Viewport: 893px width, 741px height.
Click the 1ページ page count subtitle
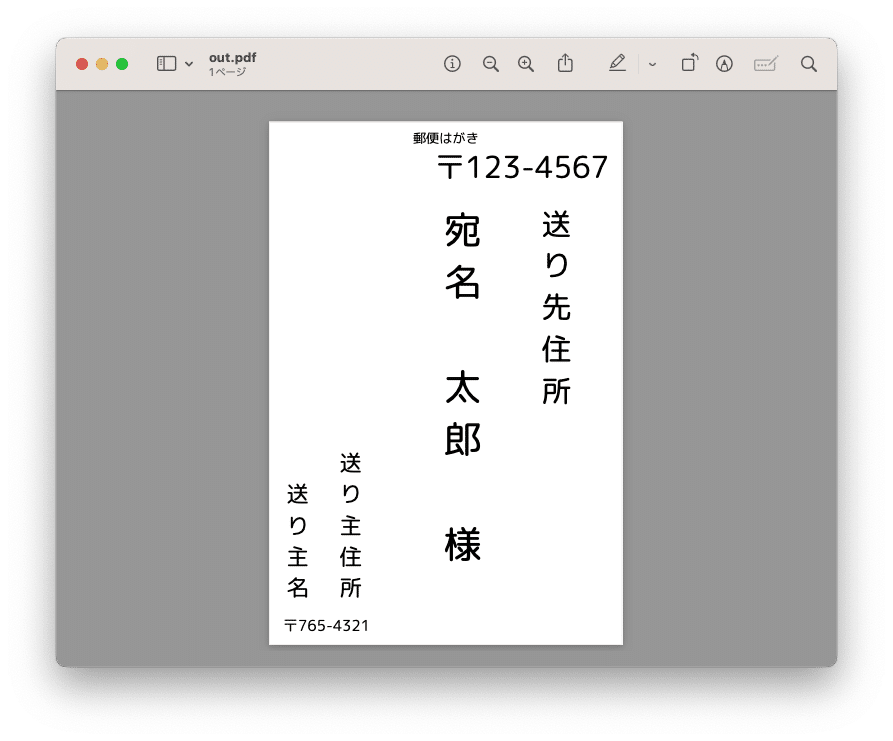pos(227,72)
